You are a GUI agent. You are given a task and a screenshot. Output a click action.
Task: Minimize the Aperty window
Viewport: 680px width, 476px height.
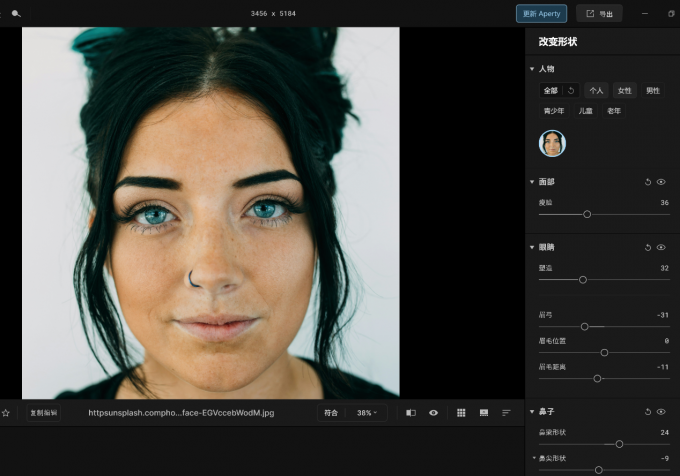[x=645, y=13]
